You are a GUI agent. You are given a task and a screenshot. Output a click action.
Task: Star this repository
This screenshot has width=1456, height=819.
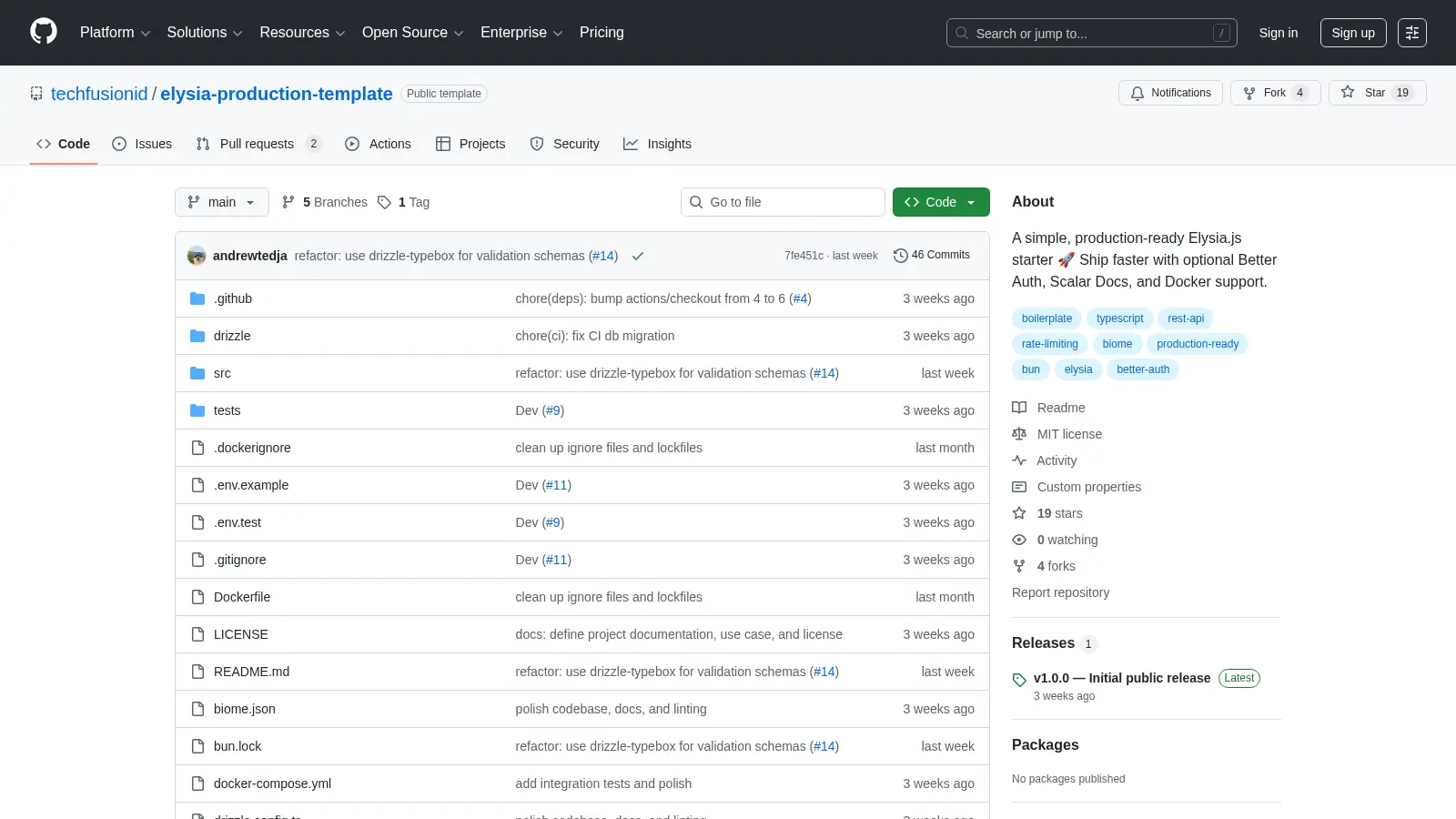(1377, 93)
